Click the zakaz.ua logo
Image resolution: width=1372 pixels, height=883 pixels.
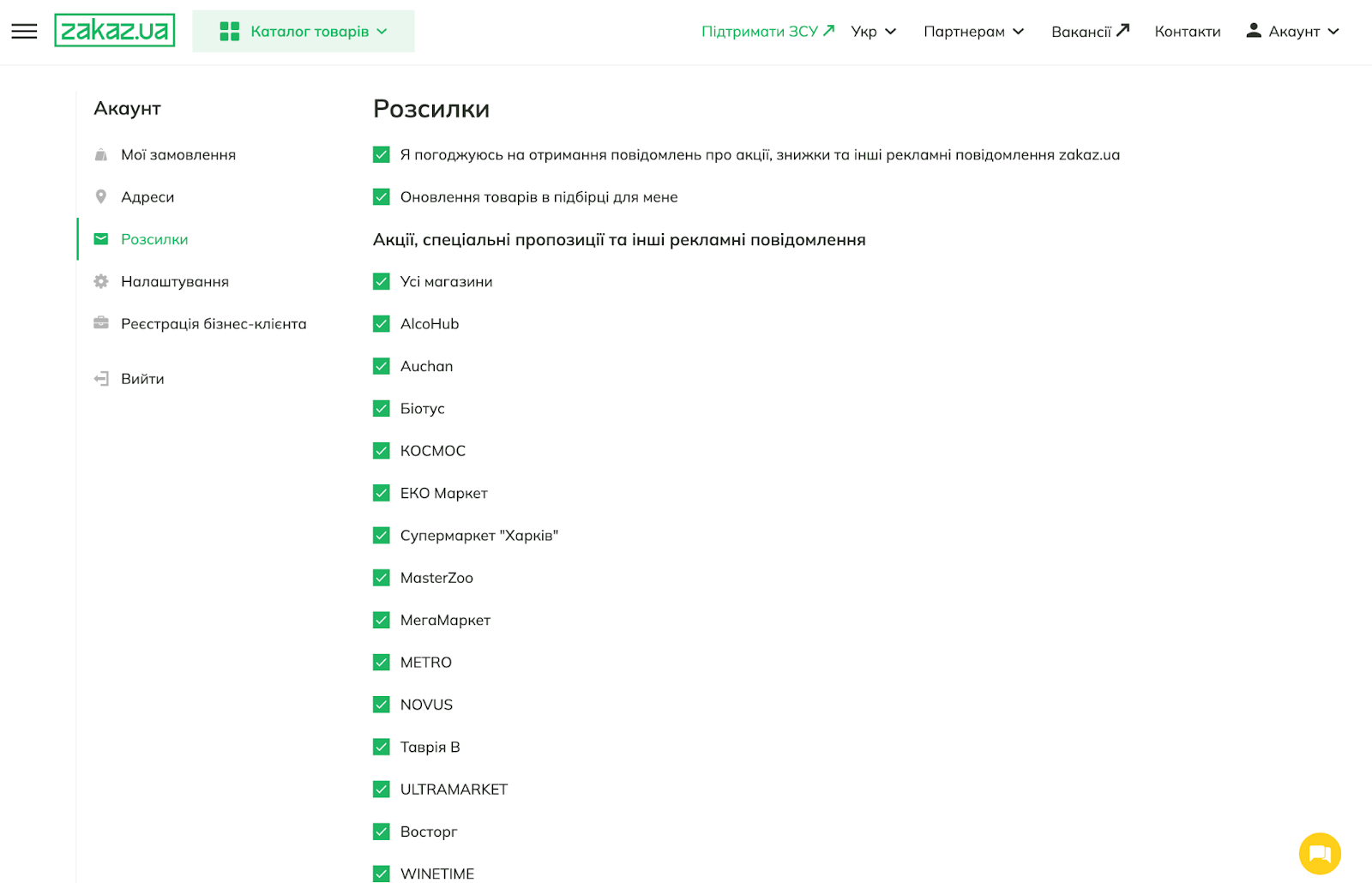(115, 31)
